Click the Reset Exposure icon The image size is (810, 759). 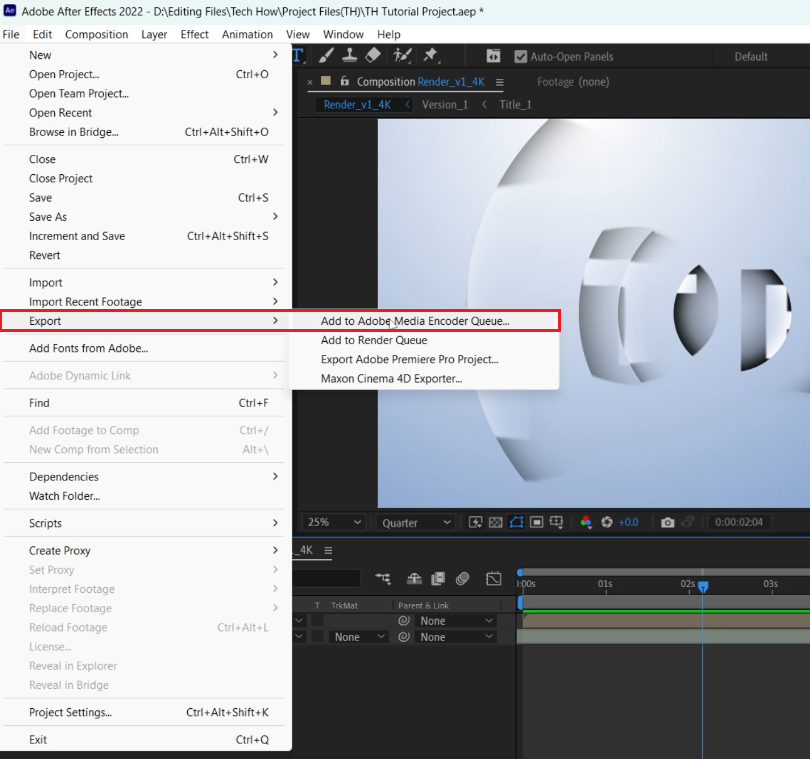pyautogui.click(x=606, y=522)
